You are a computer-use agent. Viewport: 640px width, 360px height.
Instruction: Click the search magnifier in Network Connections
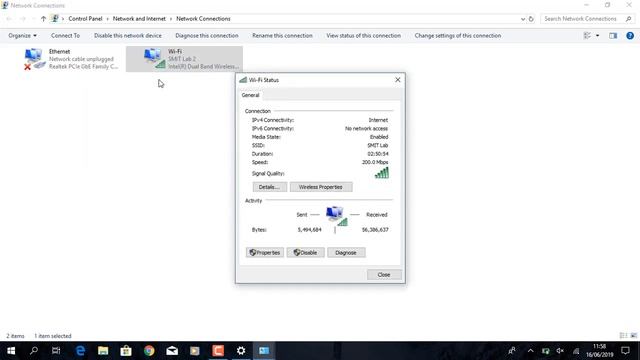pyautogui.click(x=629, y=19)
